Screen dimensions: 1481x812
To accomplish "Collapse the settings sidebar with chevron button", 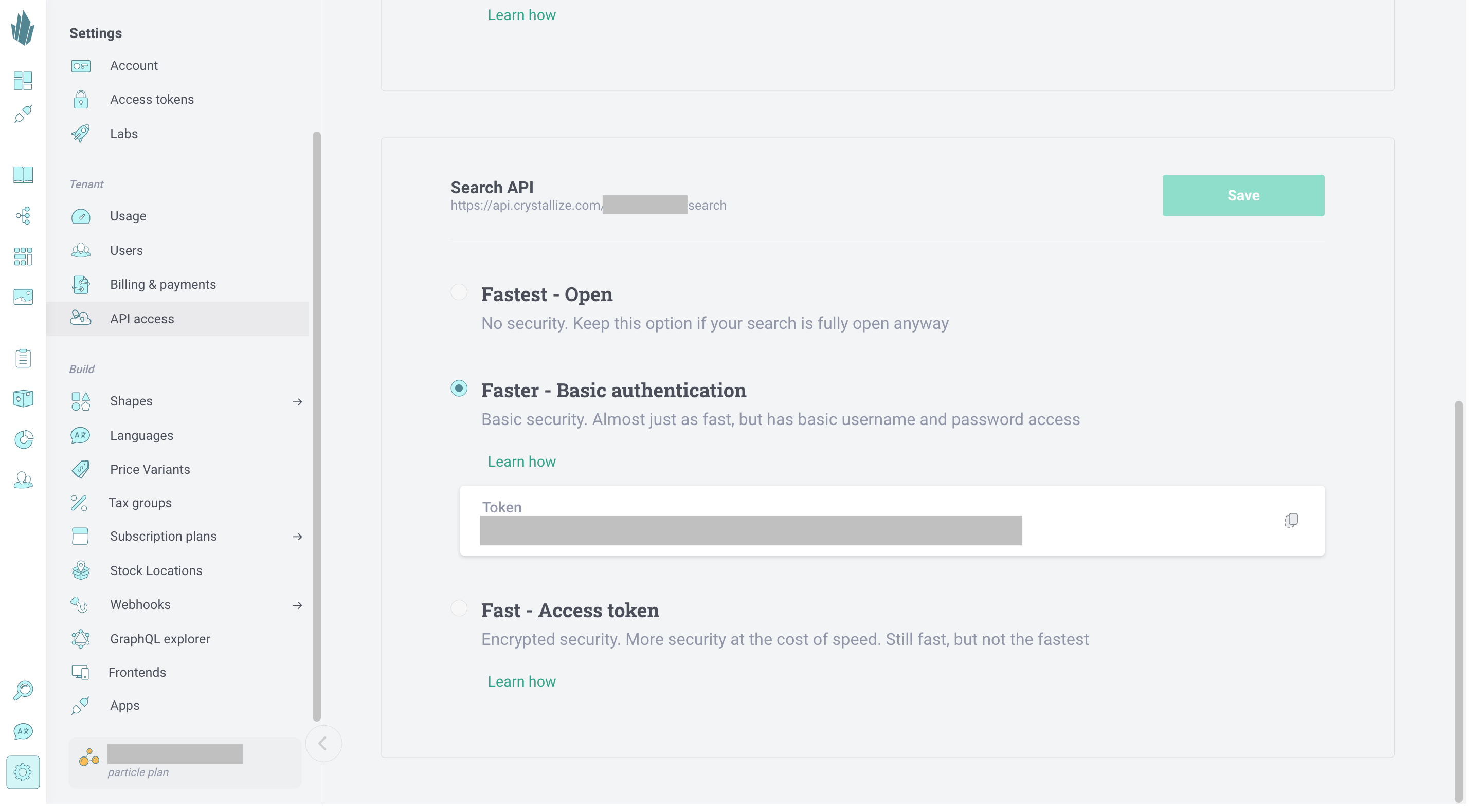I will pyautogui.click(x=323, y=744).
